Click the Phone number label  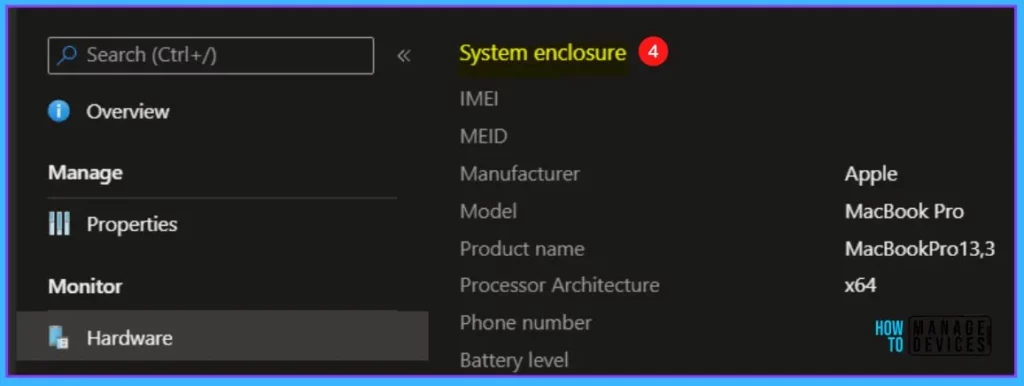coord(526,323)
